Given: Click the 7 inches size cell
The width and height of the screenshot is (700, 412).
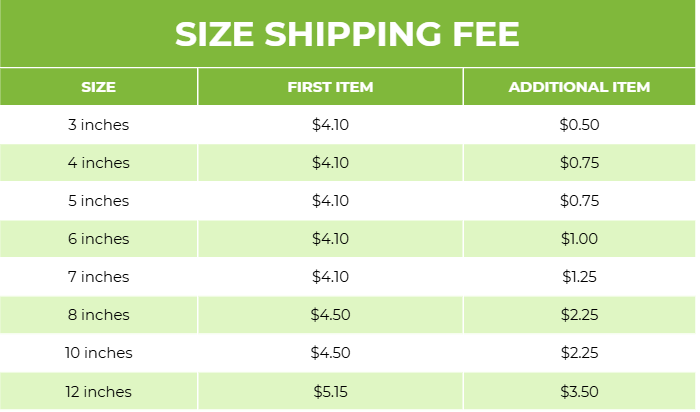Looking at the screenshot, I should (x=98, y=277).
